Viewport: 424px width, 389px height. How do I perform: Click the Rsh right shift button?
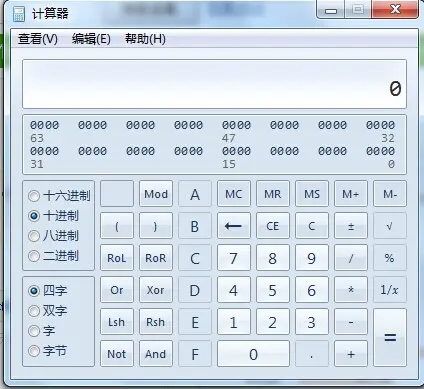(x=156, y=322)
